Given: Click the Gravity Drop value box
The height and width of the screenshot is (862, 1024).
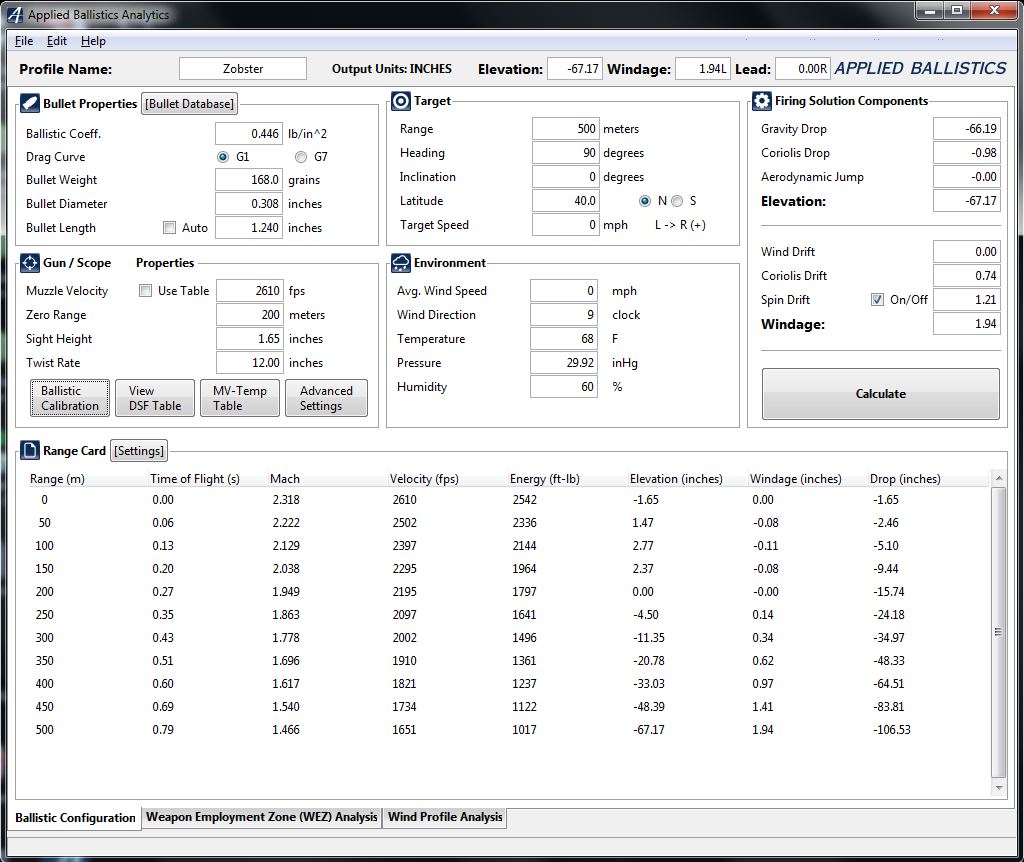Looking at the screenshot, I should pyautogui.click(x=967, y=129).
